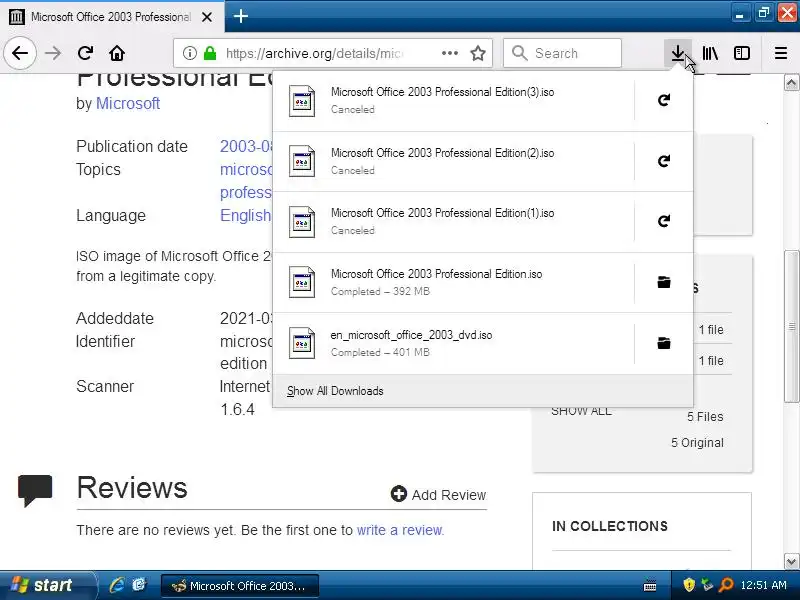800x600 pixels.
Task: Click the page scrollbar down arrow
Action: coord(791,561)
